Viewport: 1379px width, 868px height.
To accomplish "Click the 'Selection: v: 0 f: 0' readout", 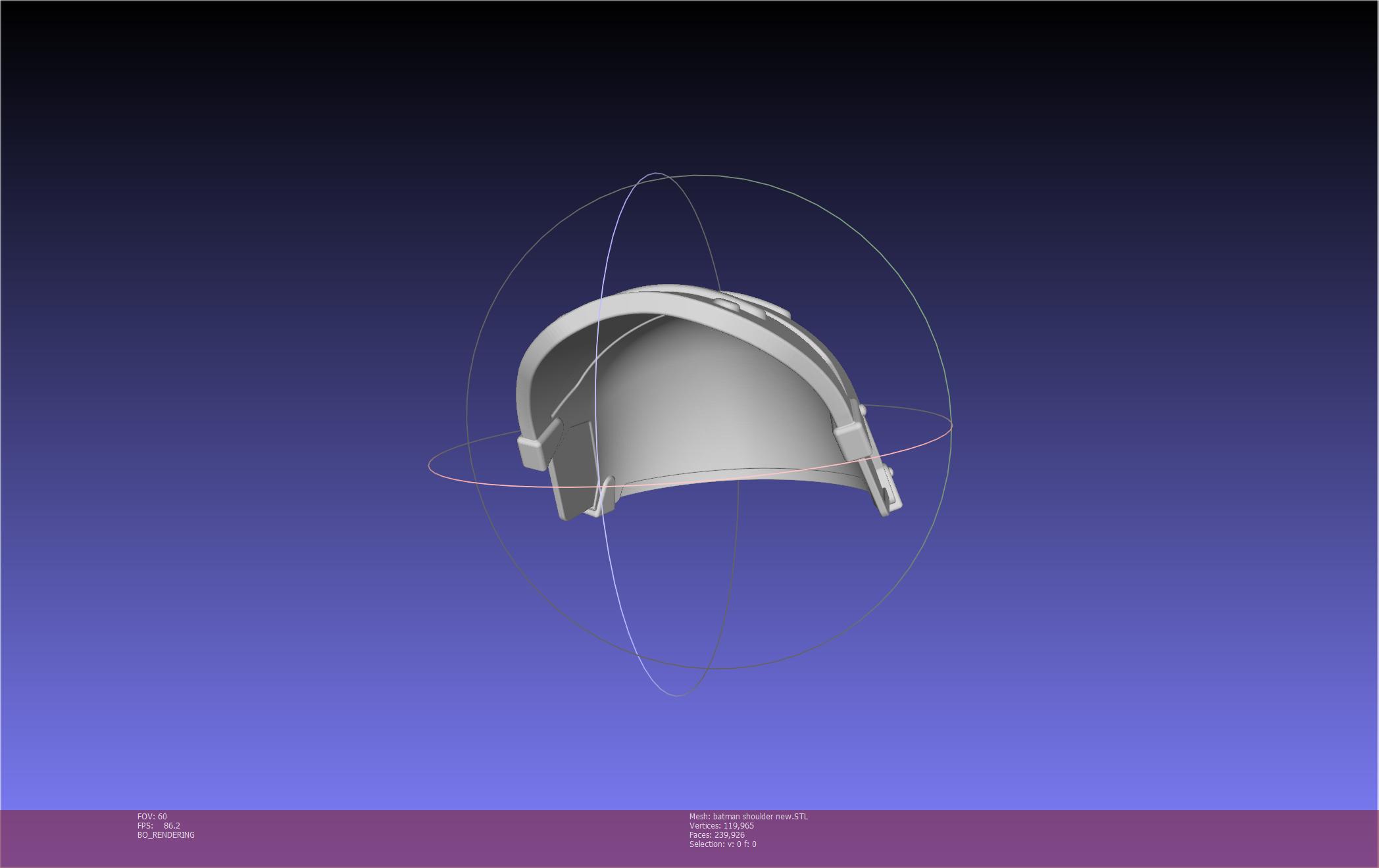I will pyautogui.click(x=724, y=845).
